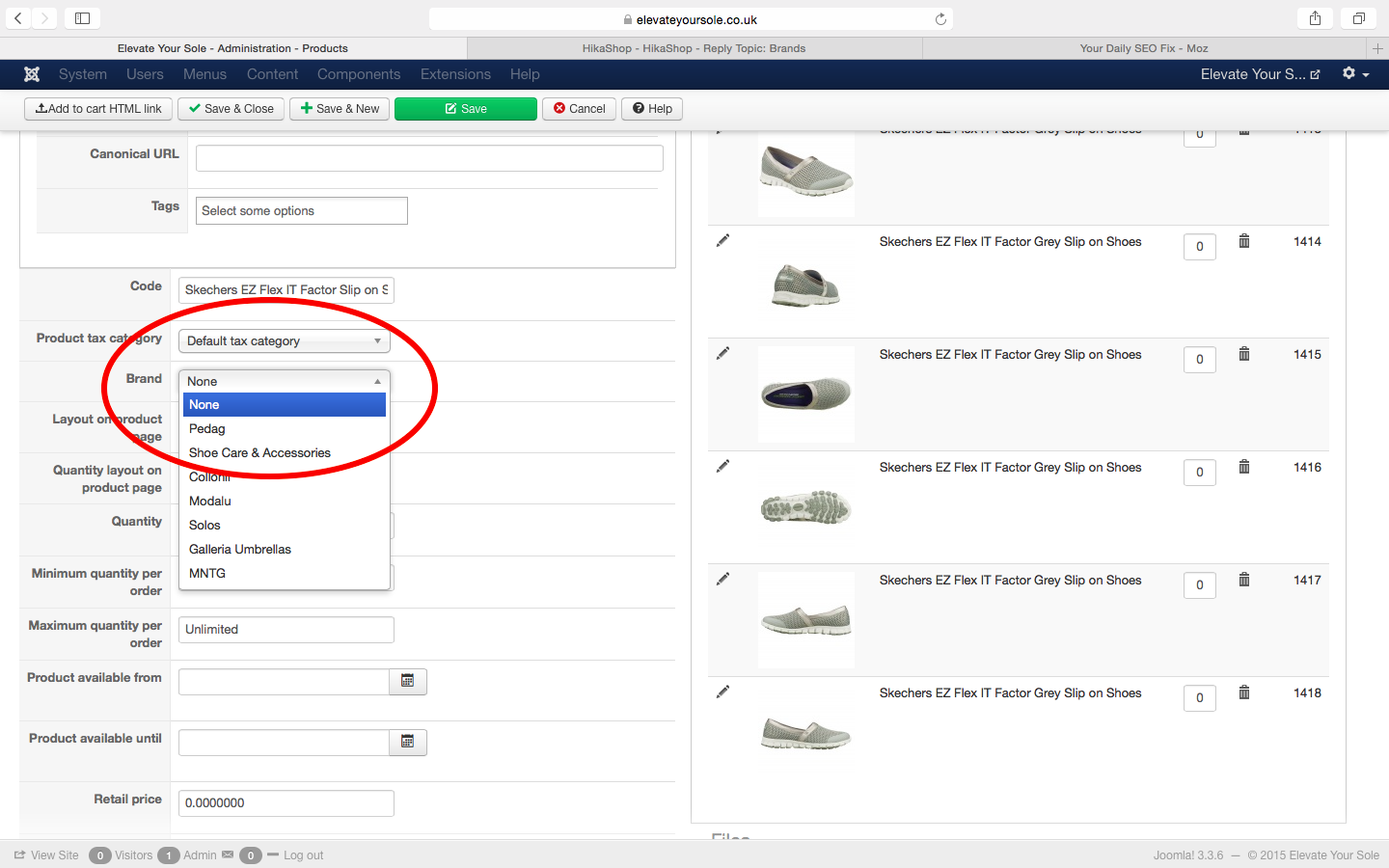Click the Save & New button
Image resolution: width=1389 pixels, height=868 pixels.
click(340, 109)
